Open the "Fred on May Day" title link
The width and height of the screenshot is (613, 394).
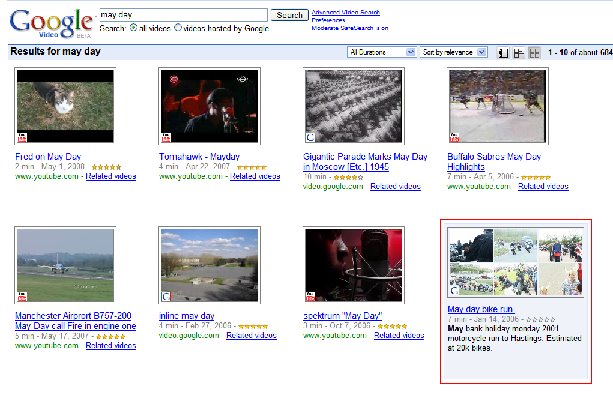click(48, 157)
